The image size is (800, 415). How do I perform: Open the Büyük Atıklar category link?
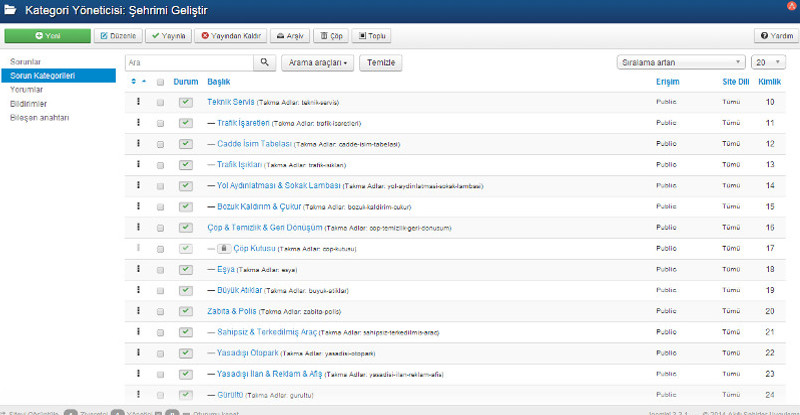coord(239,290)
